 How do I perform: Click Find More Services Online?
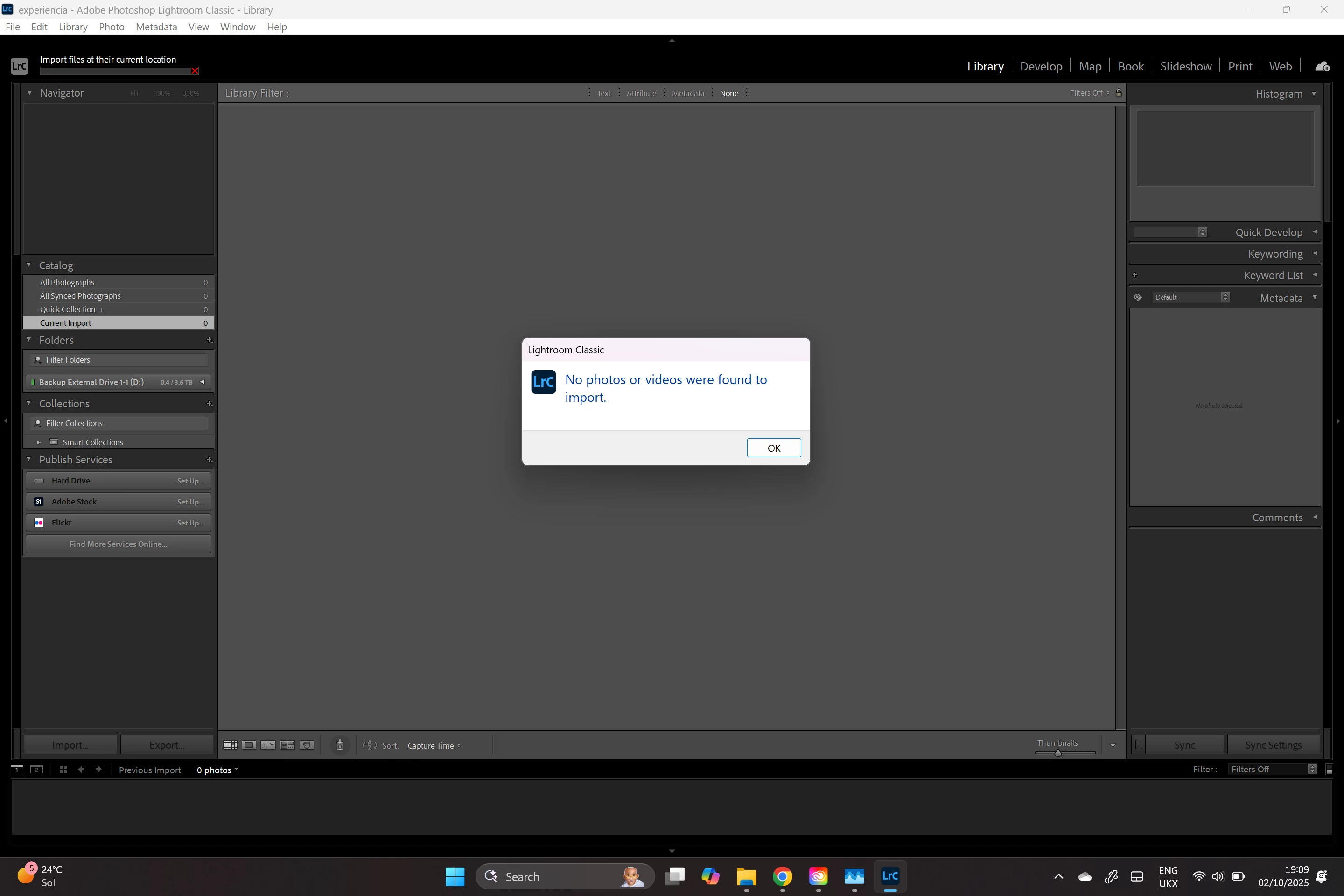point(118,544)
